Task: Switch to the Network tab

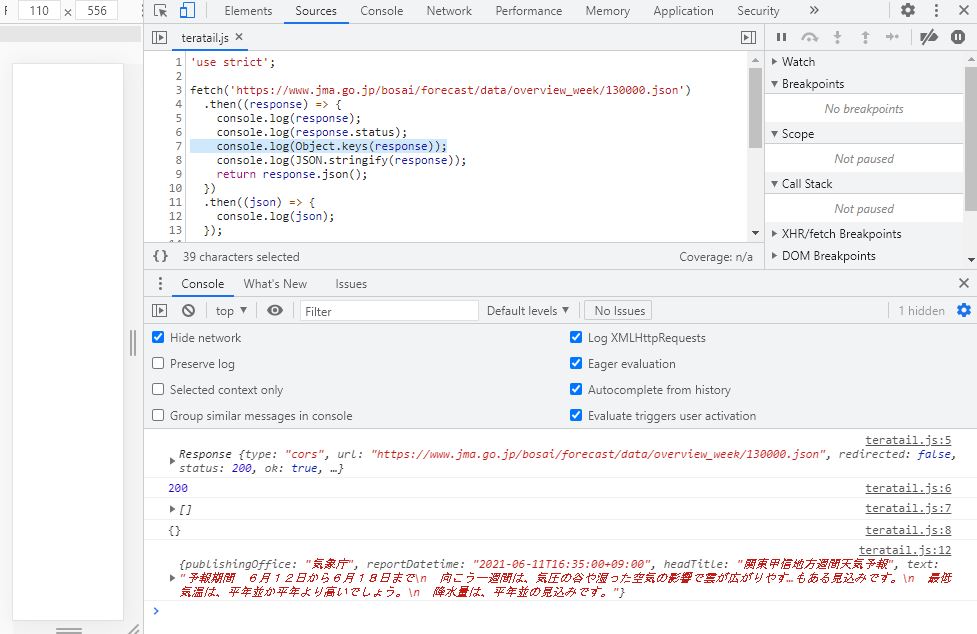Action: [x=448, y=11]
